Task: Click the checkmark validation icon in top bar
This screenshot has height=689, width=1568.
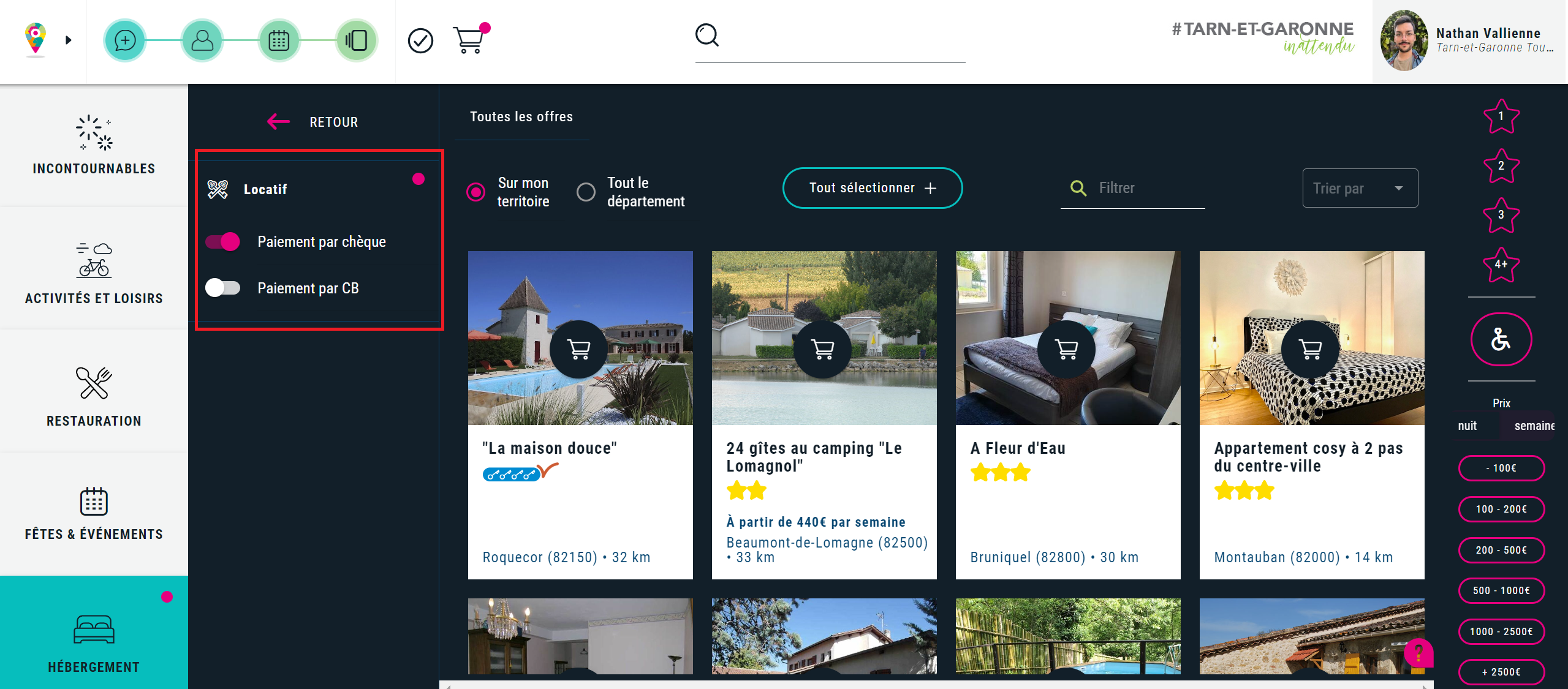Action: click(x=420, y=39)
